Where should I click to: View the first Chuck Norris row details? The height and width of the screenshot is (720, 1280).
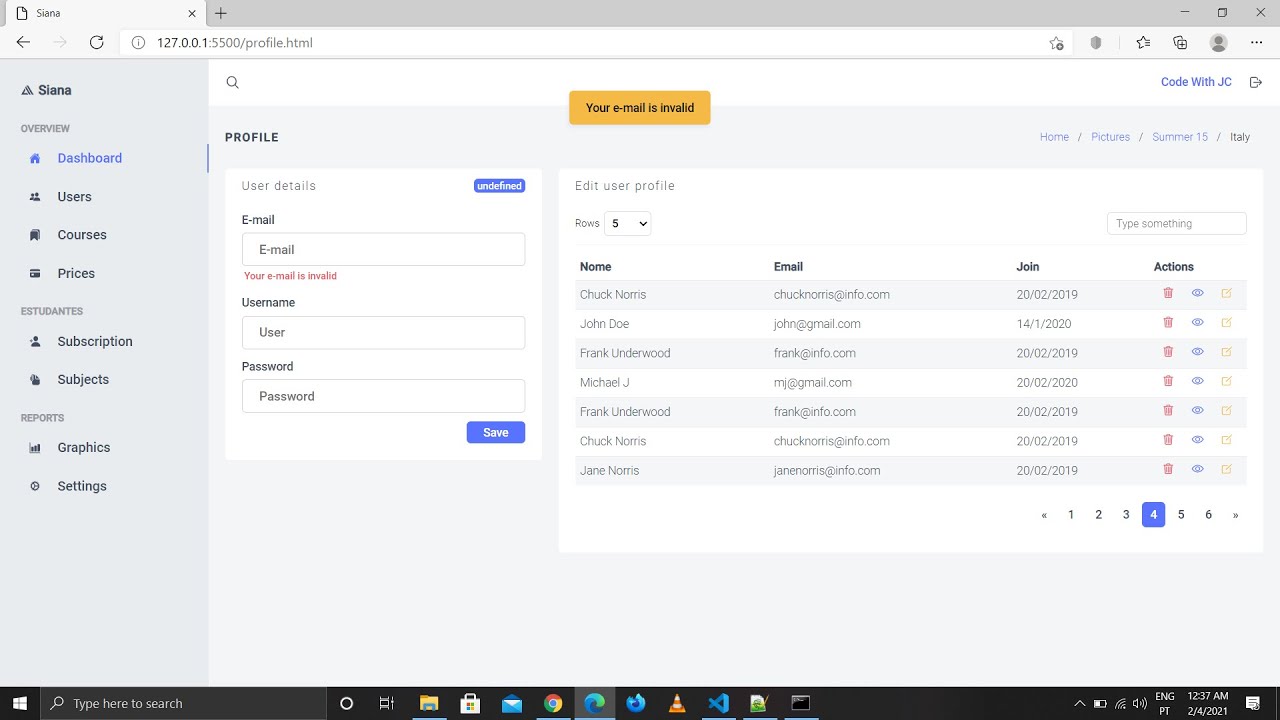pyautogui.click(x=1197, y=293)
